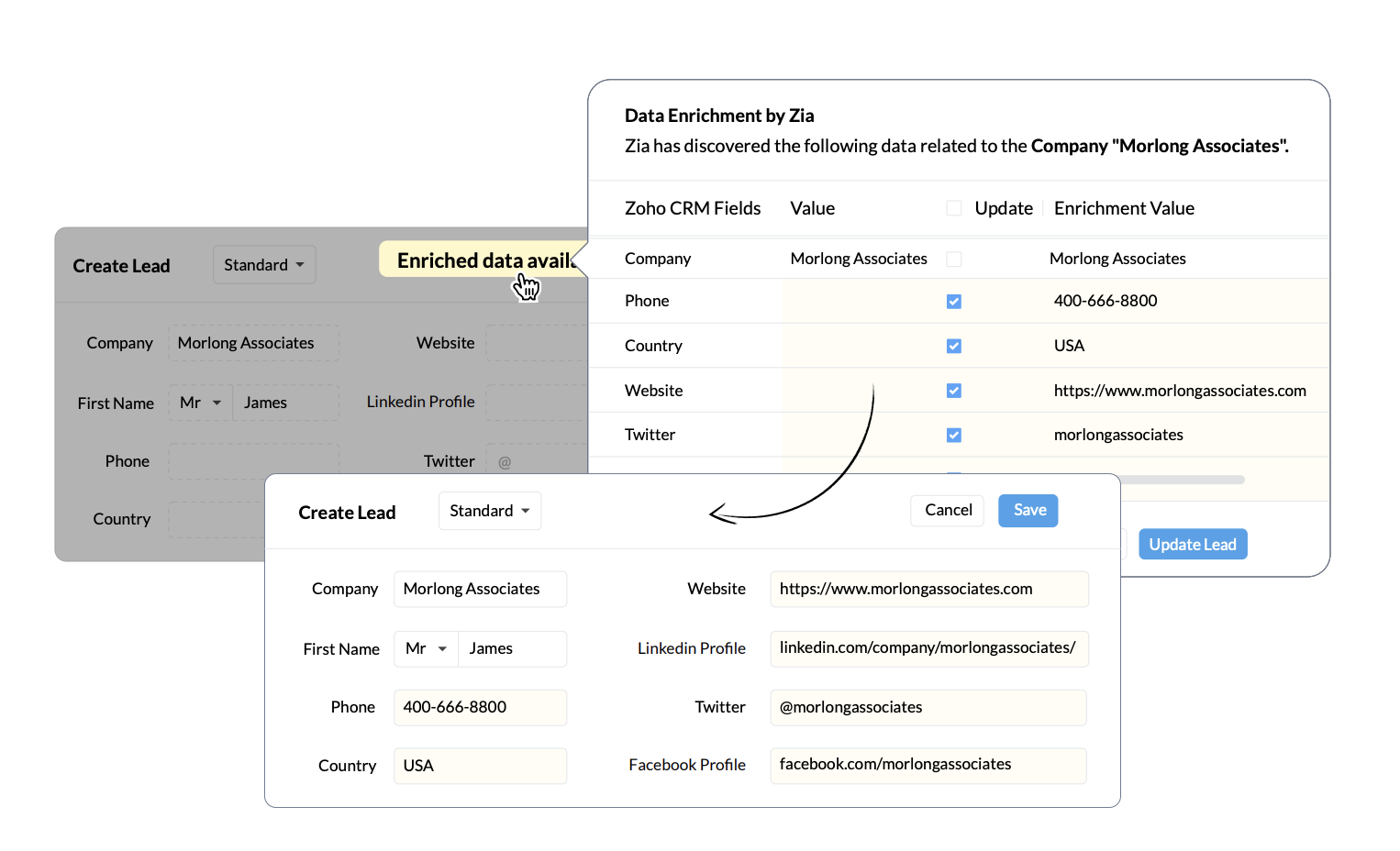
Task: Click the Phone field with 400-666-8800
Action: (480, 707)
